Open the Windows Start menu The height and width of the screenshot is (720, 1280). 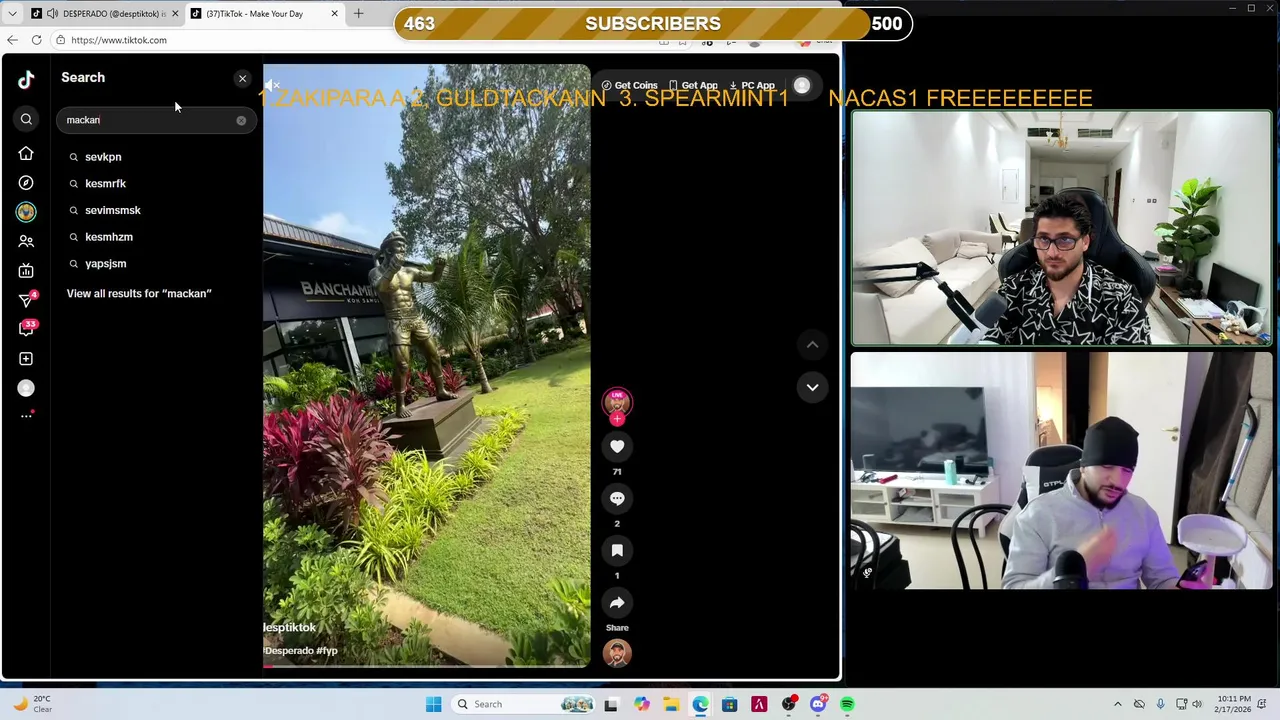[433, 704]
